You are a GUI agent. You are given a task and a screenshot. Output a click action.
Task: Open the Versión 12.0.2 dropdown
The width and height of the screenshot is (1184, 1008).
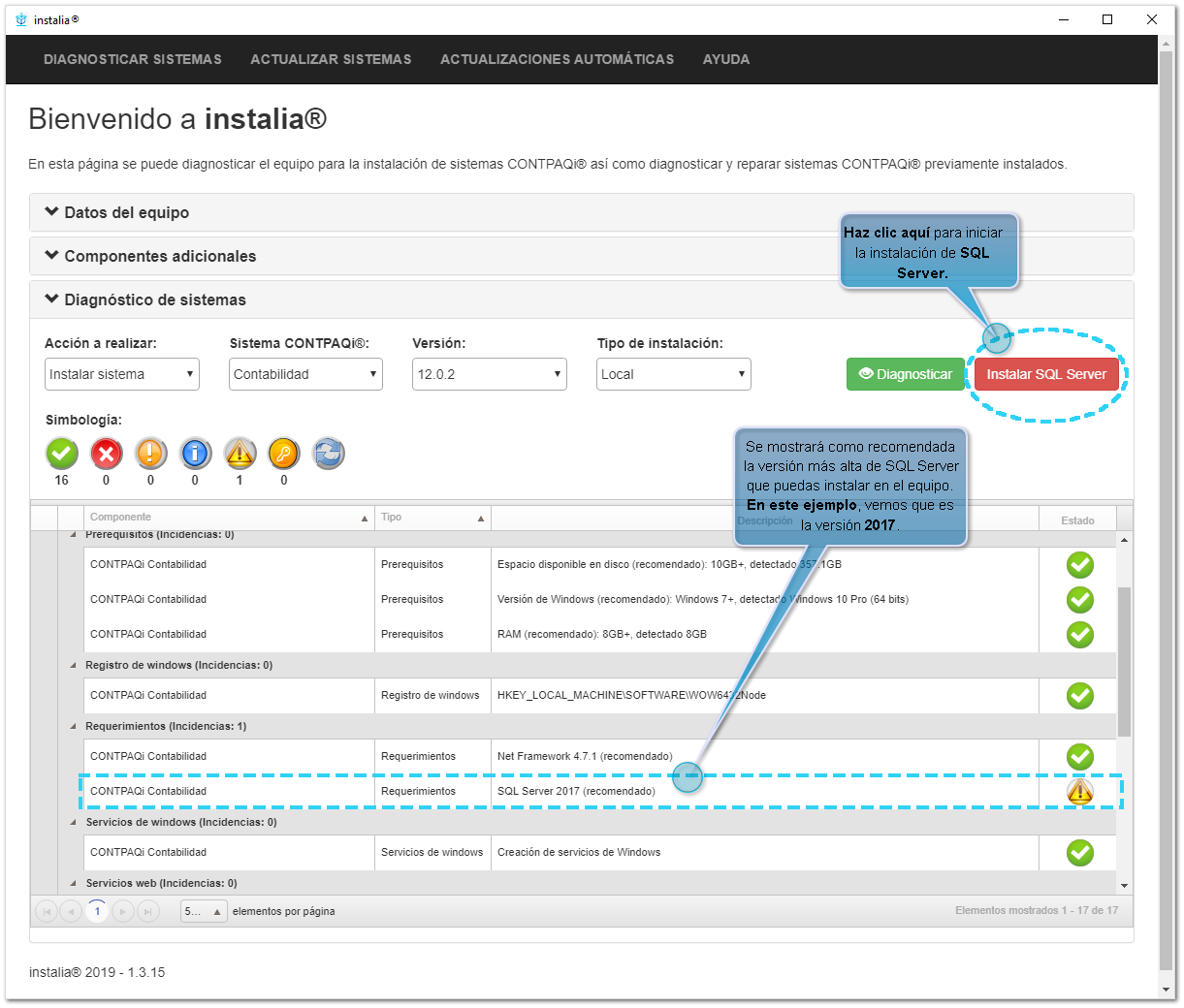pyautogui.click(x=490, y=374)
